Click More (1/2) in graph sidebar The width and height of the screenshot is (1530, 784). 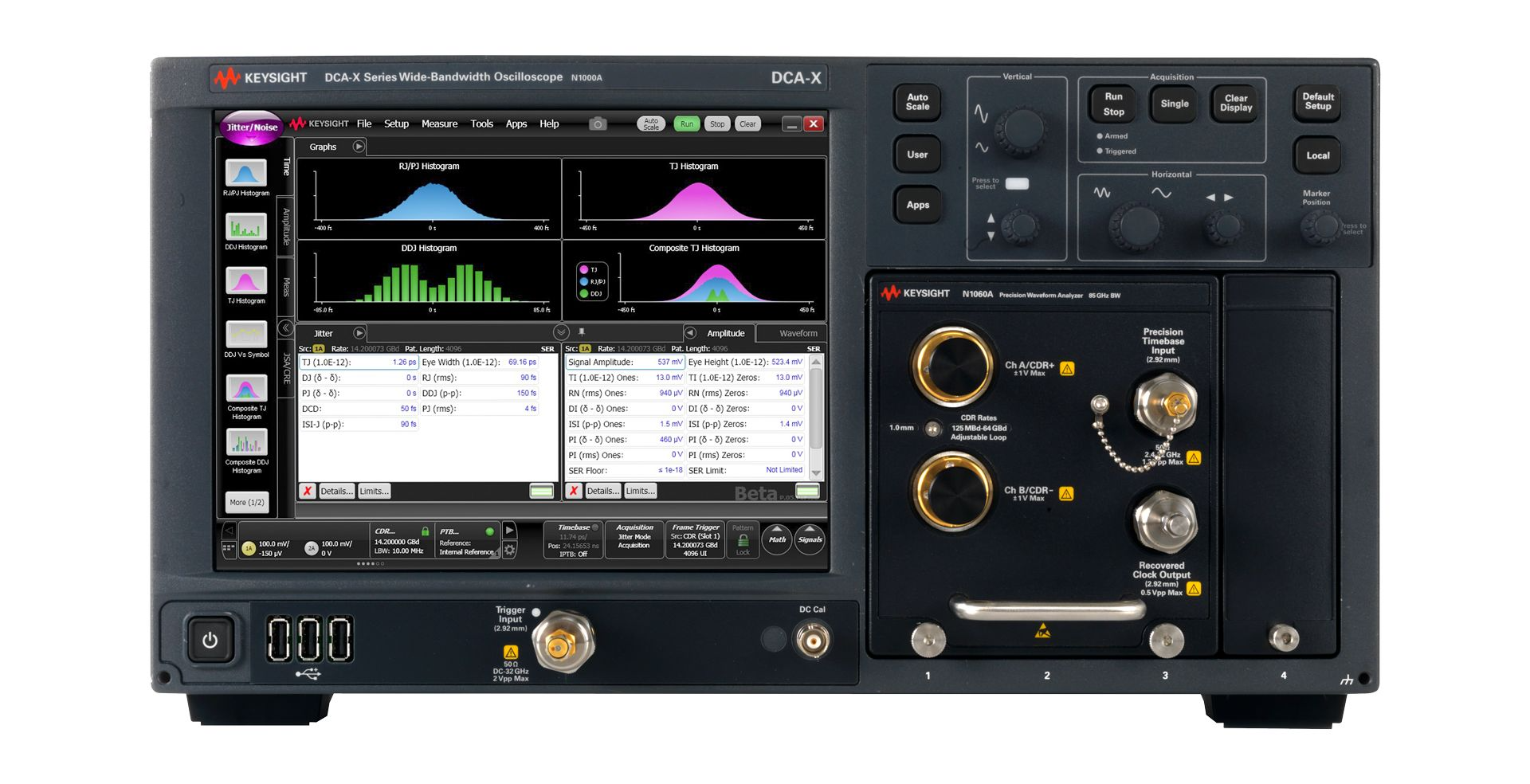point(247,502)
